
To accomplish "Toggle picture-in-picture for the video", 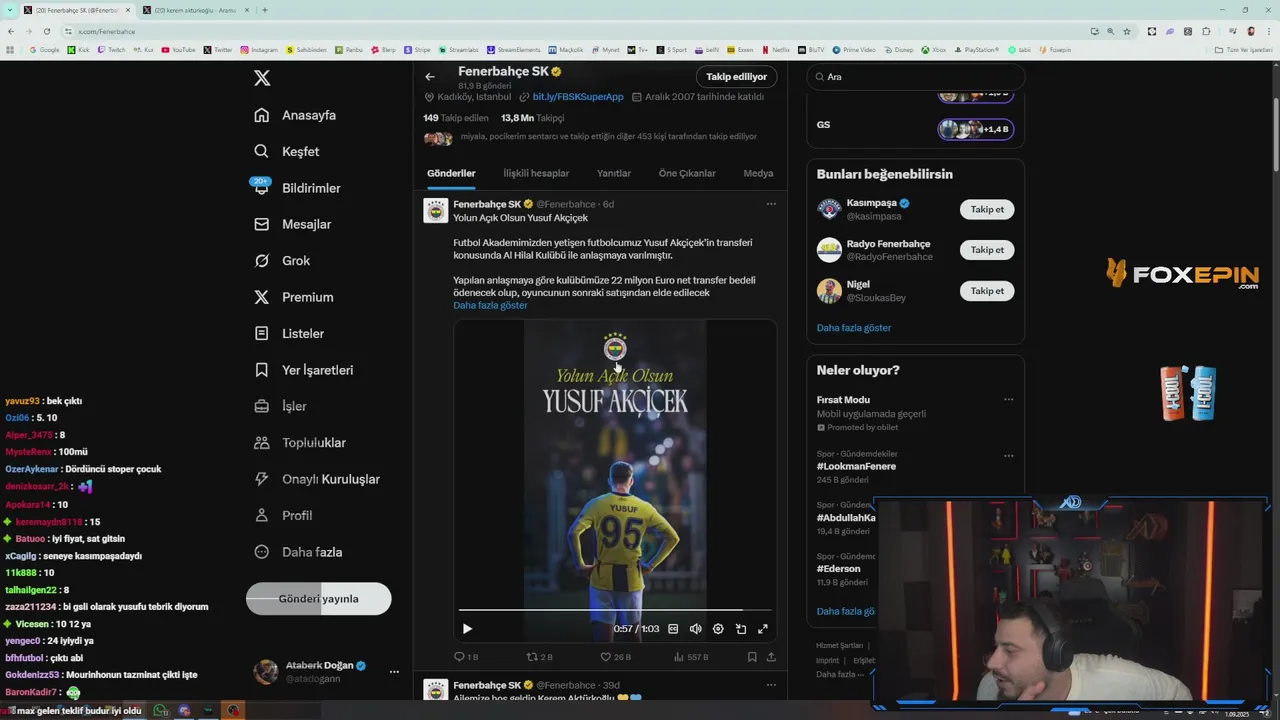I will (741, 629).
